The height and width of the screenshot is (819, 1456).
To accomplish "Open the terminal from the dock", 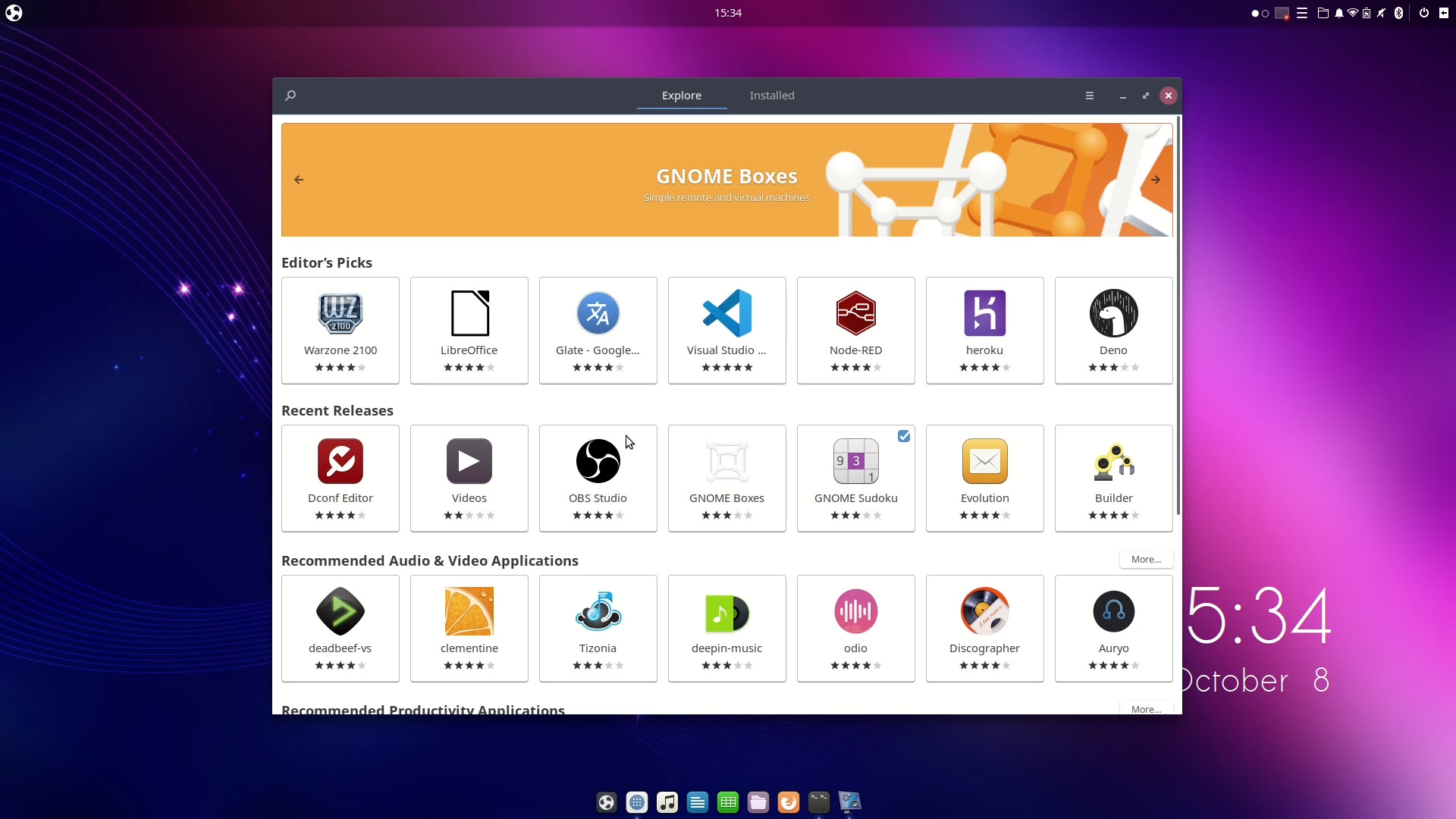I will coord(819,802).
